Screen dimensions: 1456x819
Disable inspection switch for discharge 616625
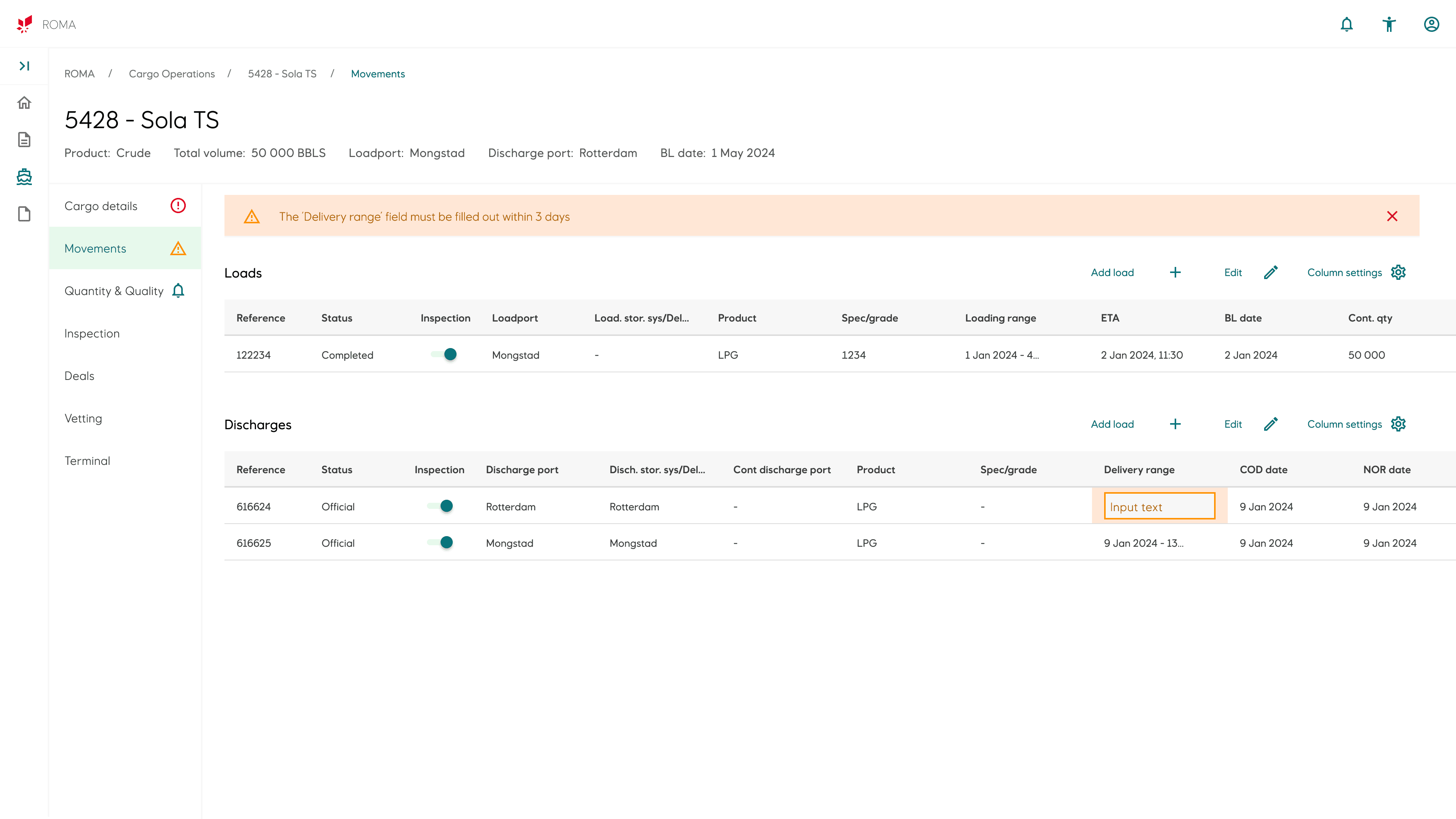(x=440, y=543)
